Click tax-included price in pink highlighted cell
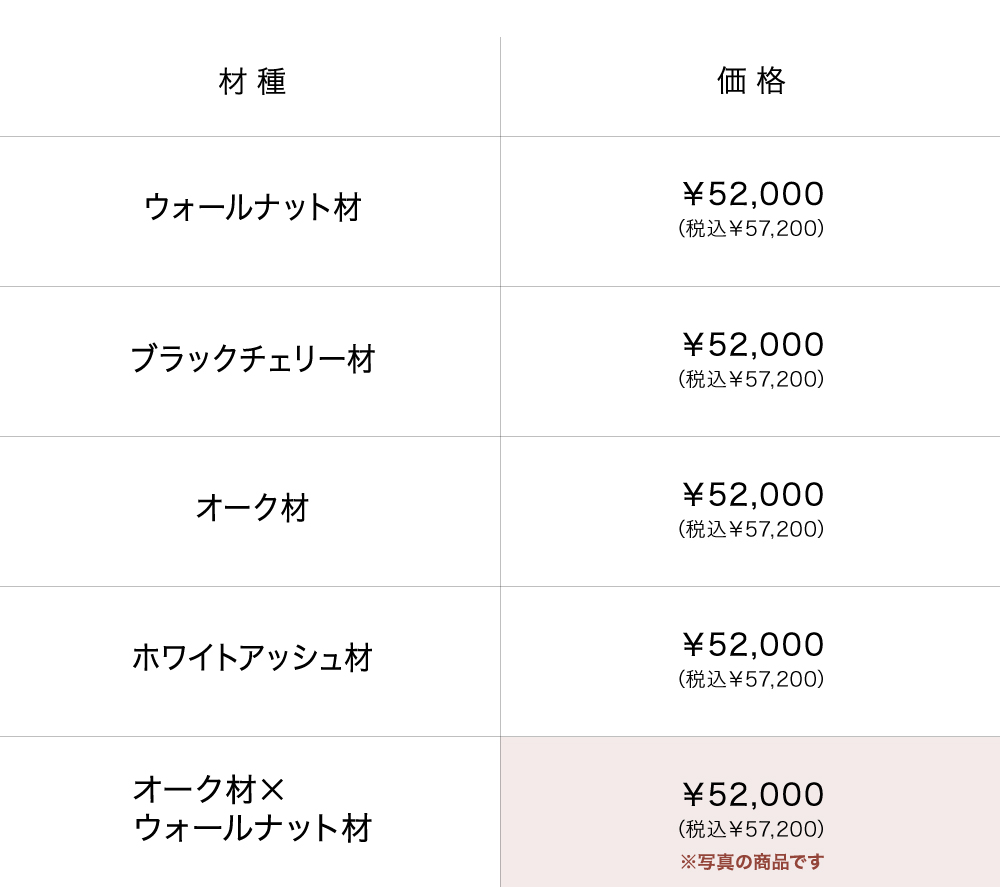Screen dimensions: 1000x887 coord(751,830)
